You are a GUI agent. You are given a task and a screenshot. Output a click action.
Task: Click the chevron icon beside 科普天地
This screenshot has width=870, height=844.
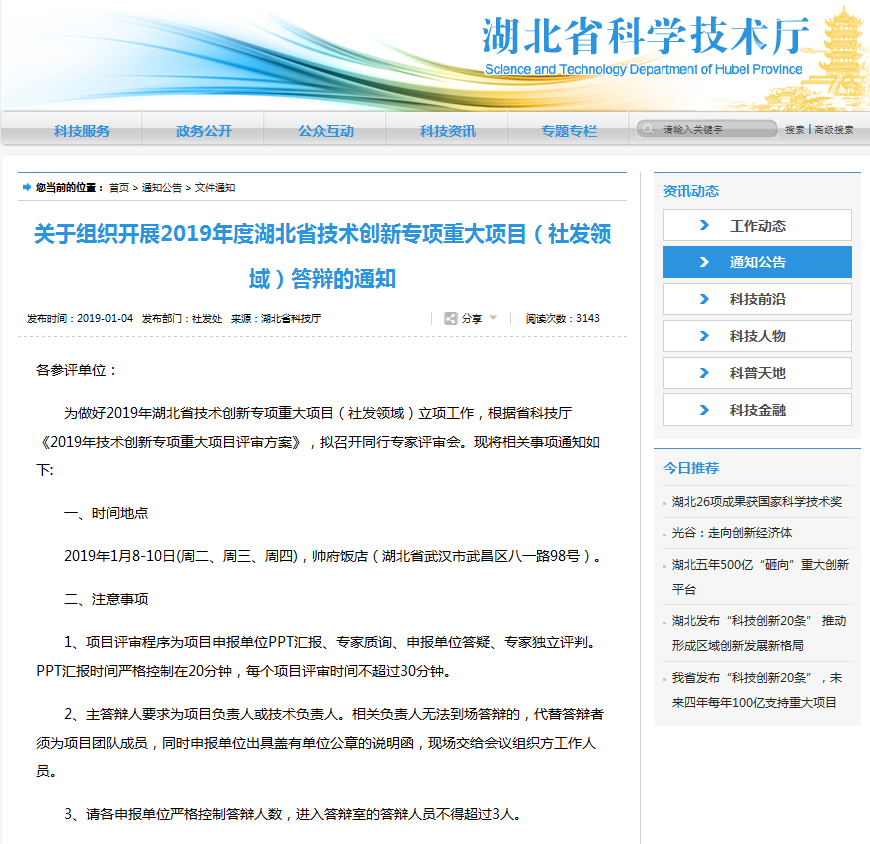(x=704, y=373)
